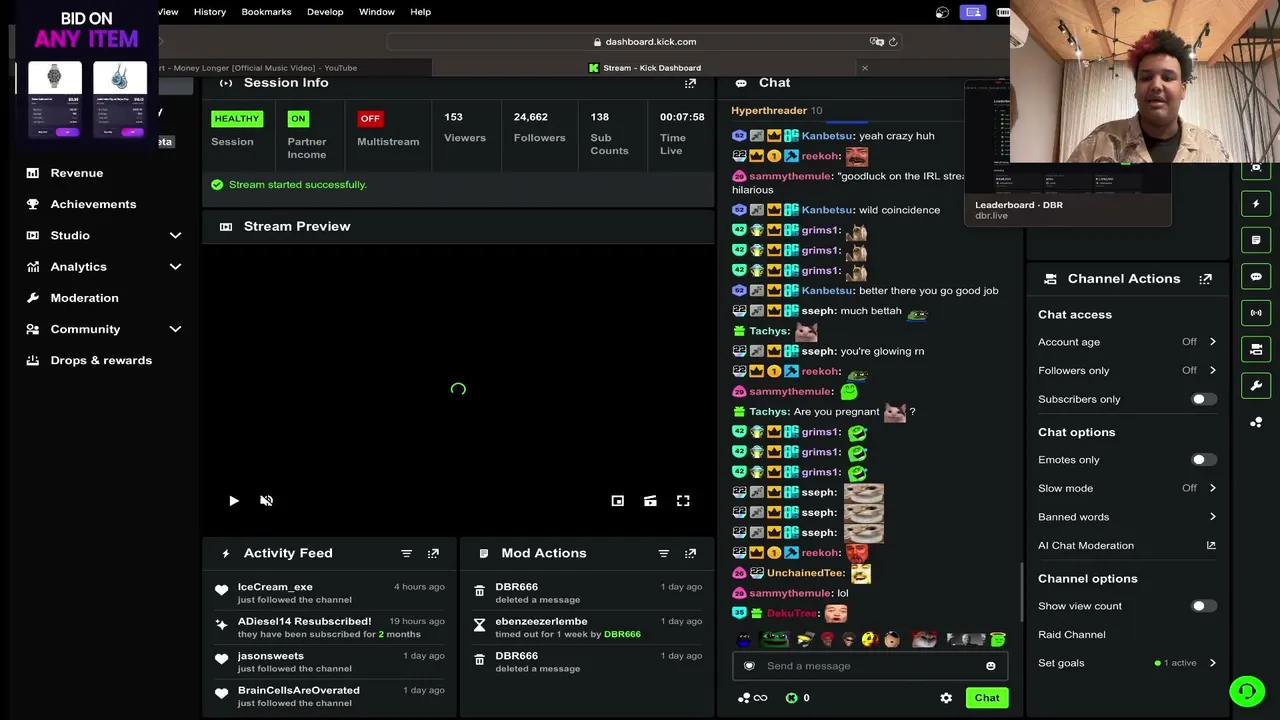This screenshot has width=1280, height=720.
Task: Click the wrench icon in right sidebar
Action: 1256,385
